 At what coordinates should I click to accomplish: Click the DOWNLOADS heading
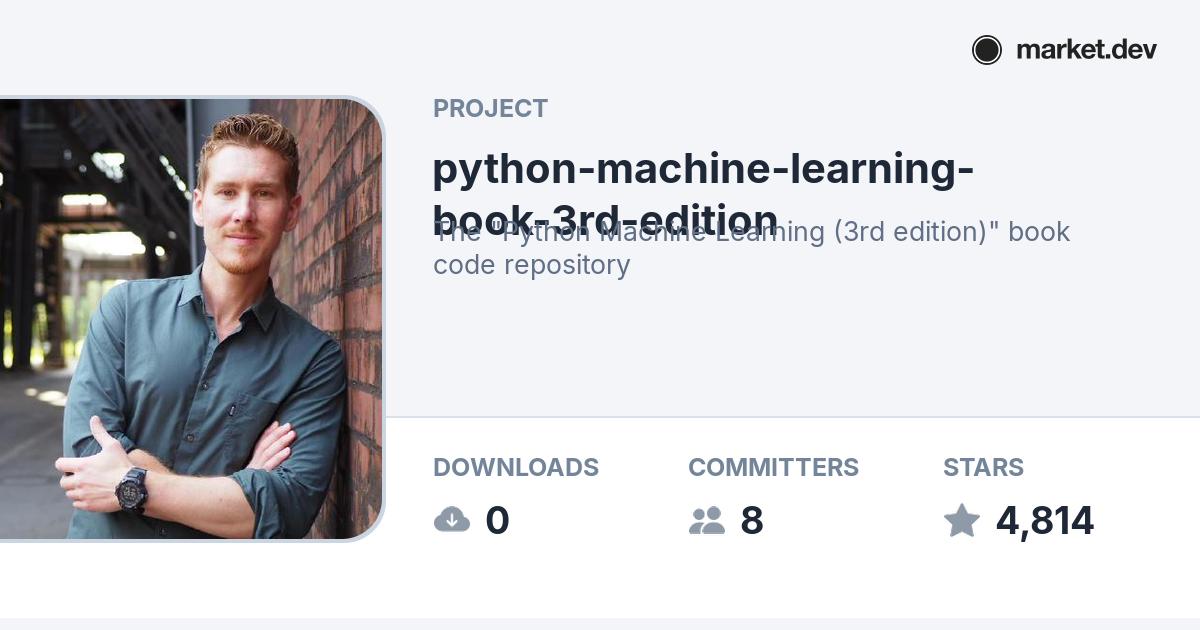(515, 467)
